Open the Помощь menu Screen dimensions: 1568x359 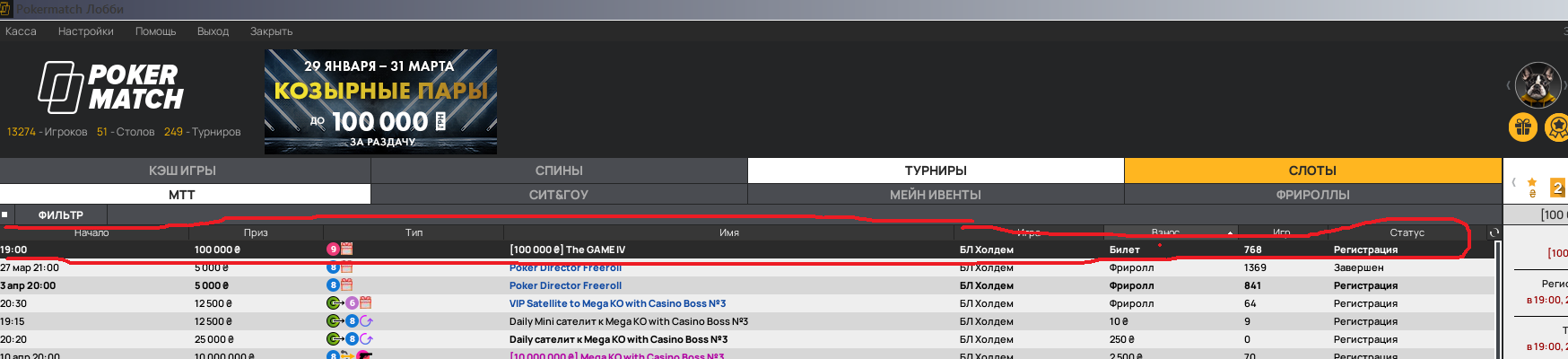point(155,31)
